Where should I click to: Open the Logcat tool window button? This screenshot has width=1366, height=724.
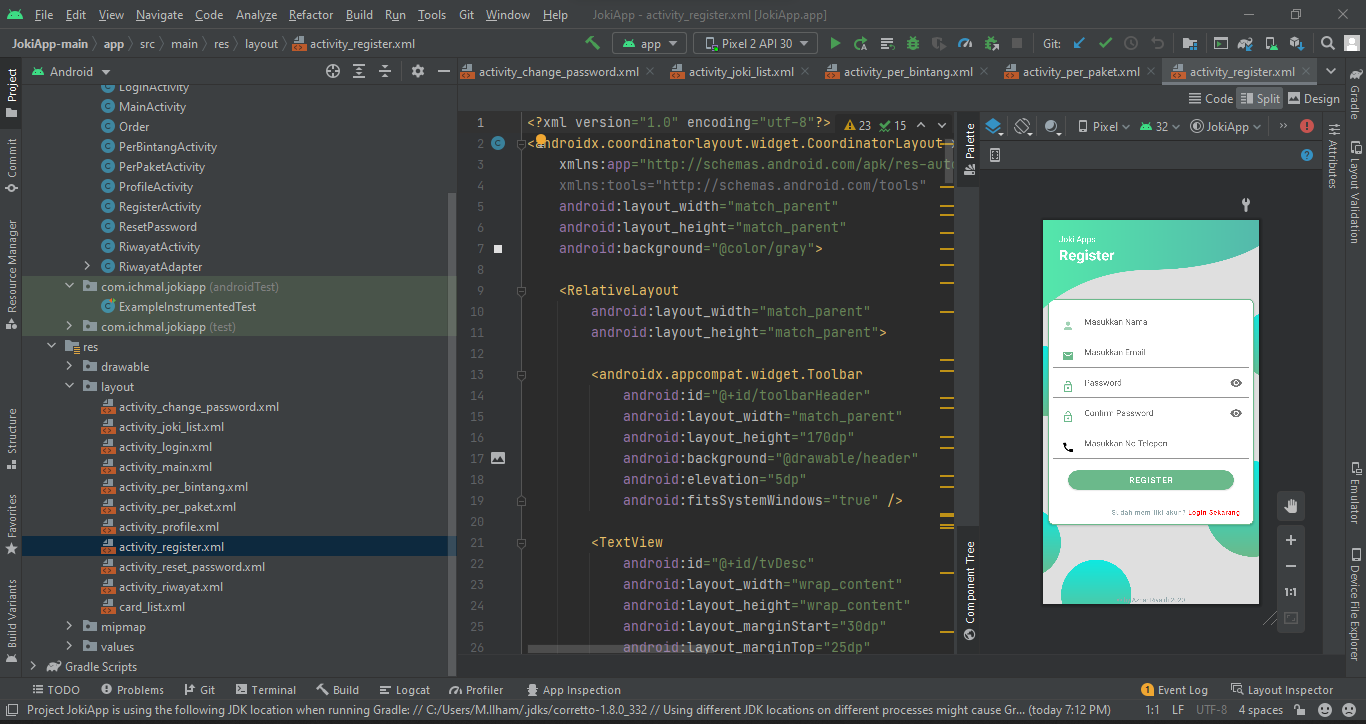point(403,690)
